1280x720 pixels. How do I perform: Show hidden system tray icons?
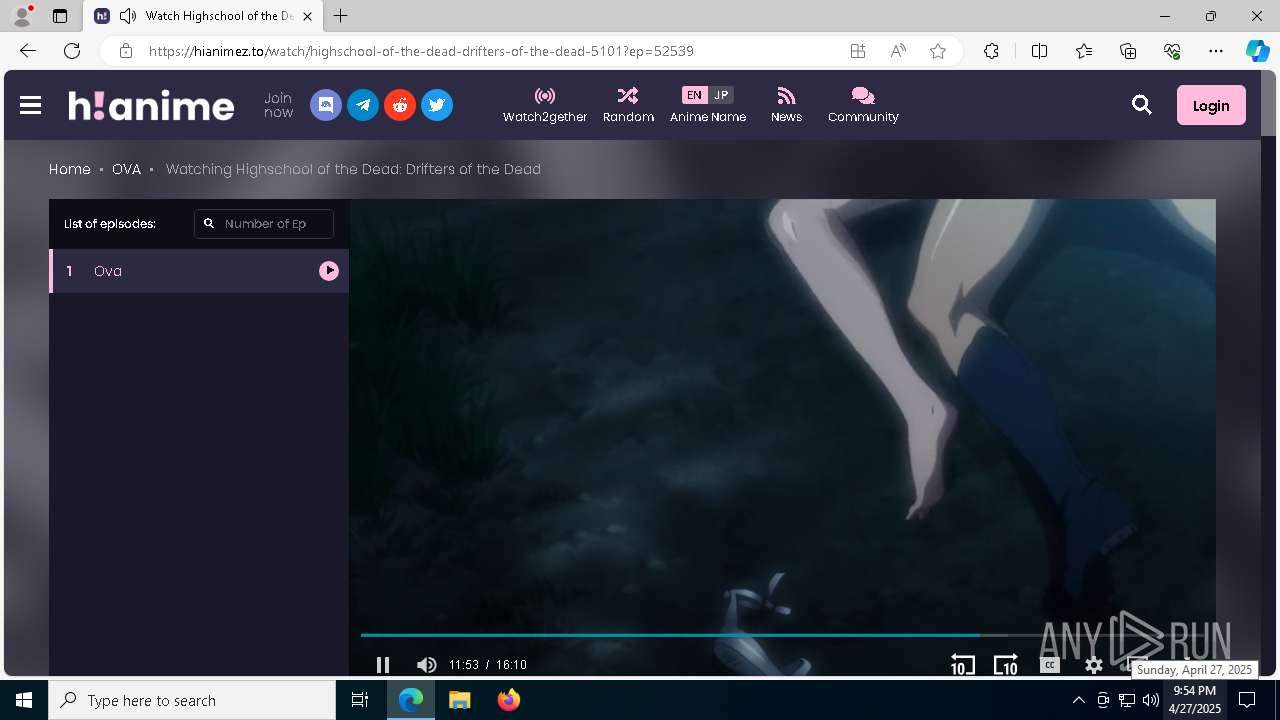(1078, 700)
